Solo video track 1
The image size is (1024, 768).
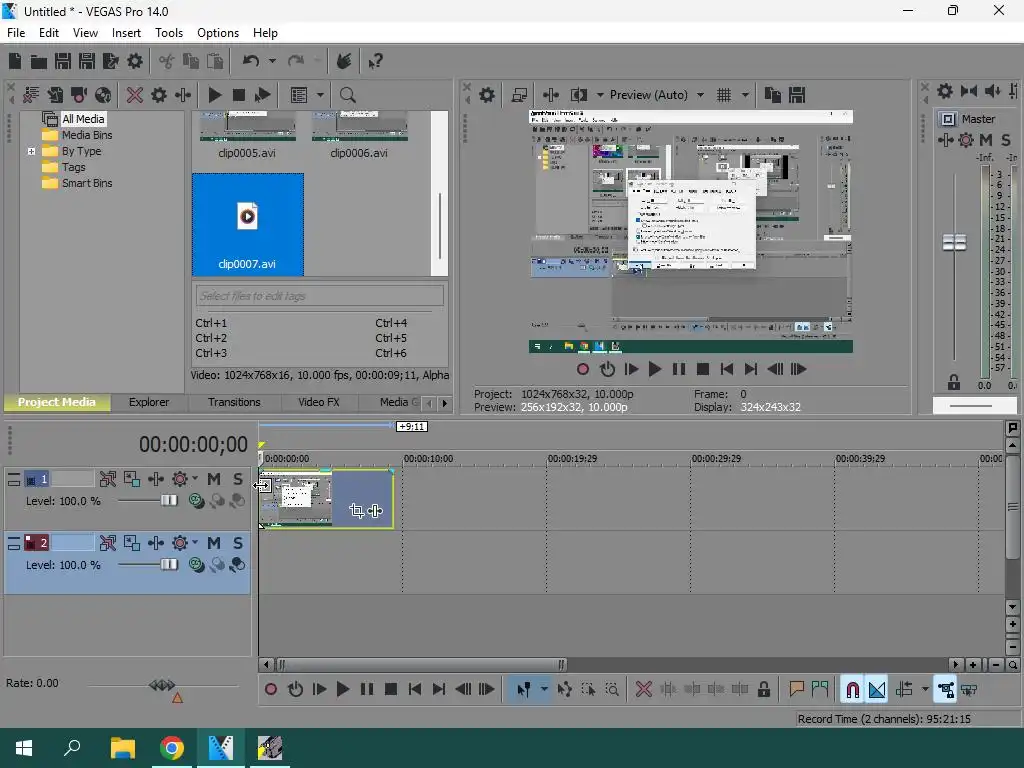(238, 479)
